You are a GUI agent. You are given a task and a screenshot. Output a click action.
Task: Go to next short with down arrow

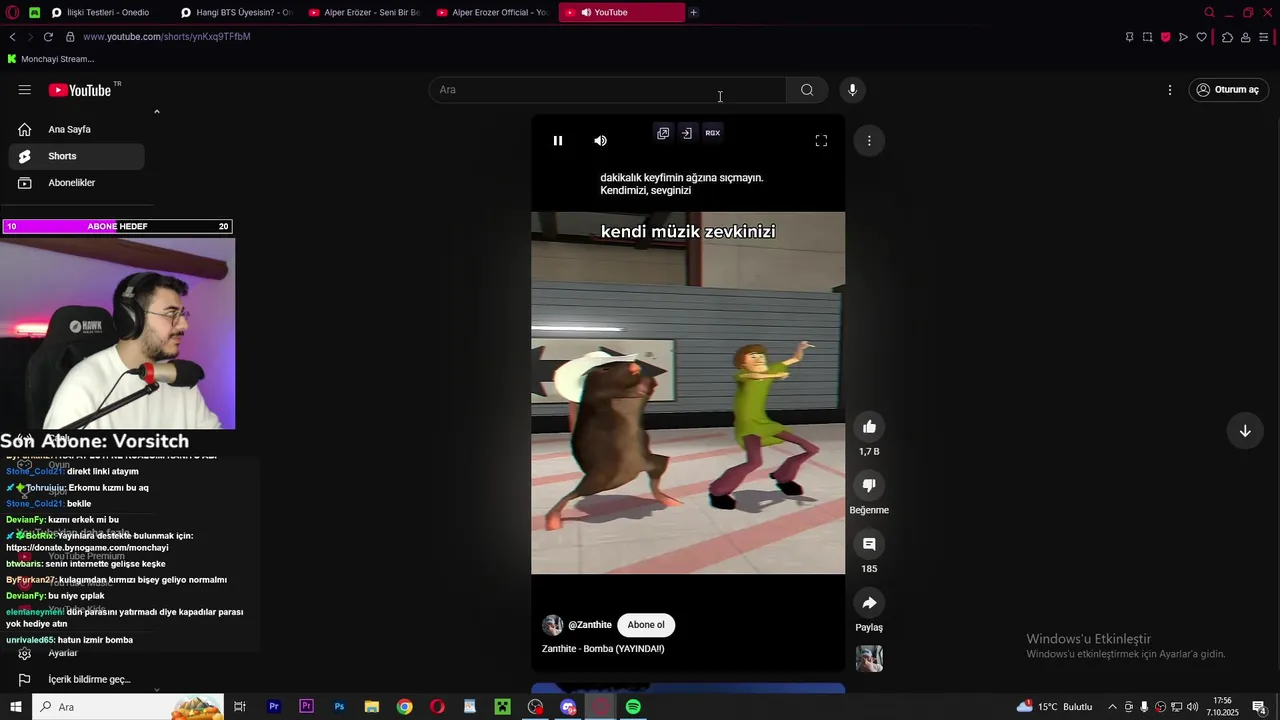[x=1245, y=431]
